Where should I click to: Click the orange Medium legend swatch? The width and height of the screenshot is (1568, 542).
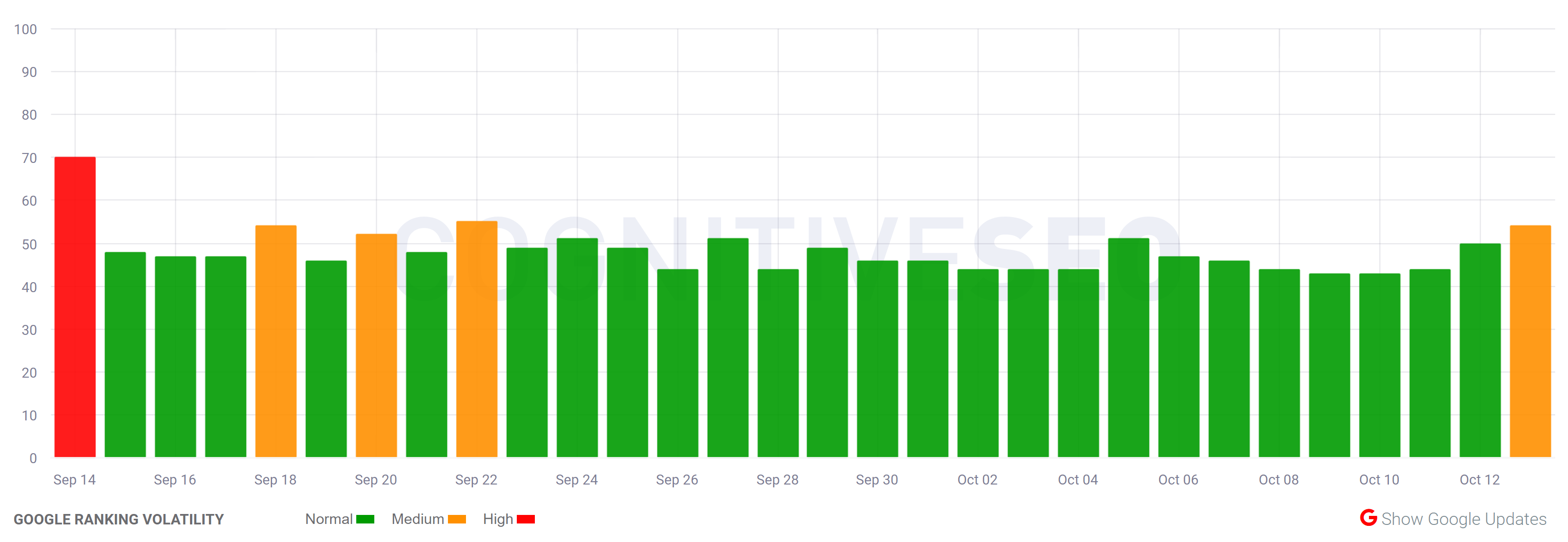(x=457, y=520)
